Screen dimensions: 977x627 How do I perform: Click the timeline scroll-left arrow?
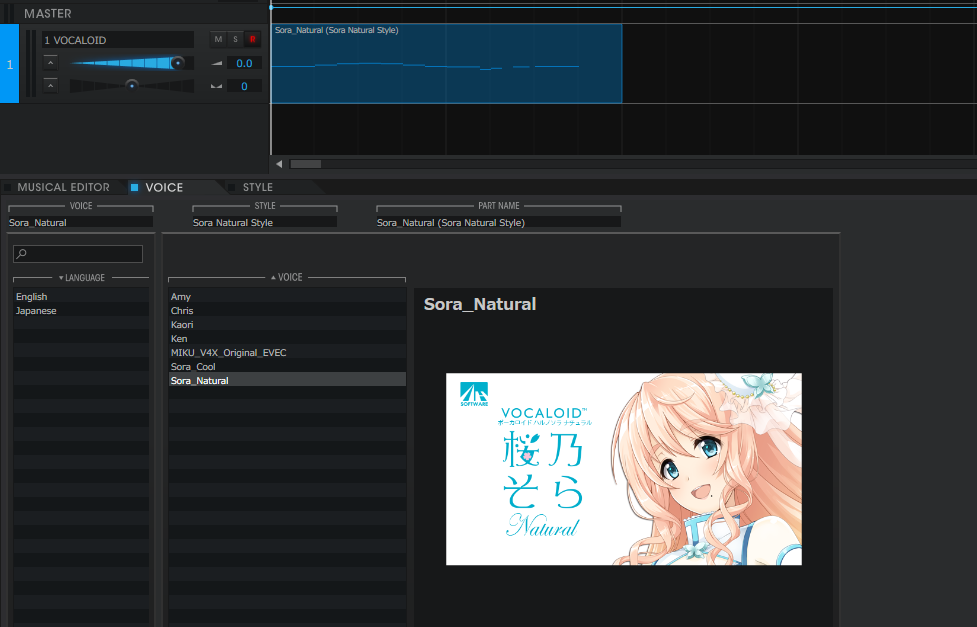point(279,164)
